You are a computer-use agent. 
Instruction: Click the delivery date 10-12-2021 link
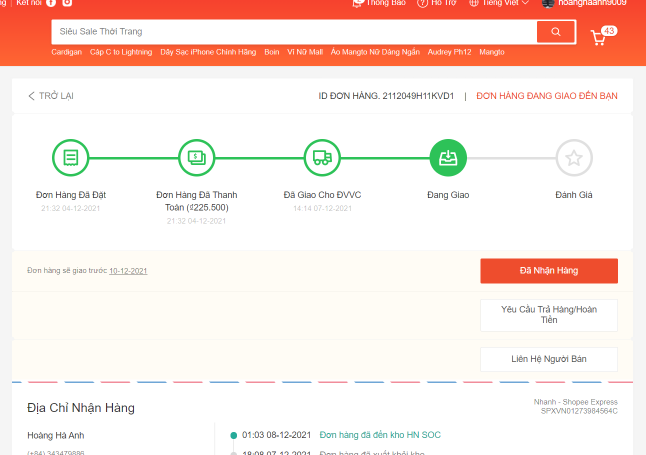pos(128,271)
